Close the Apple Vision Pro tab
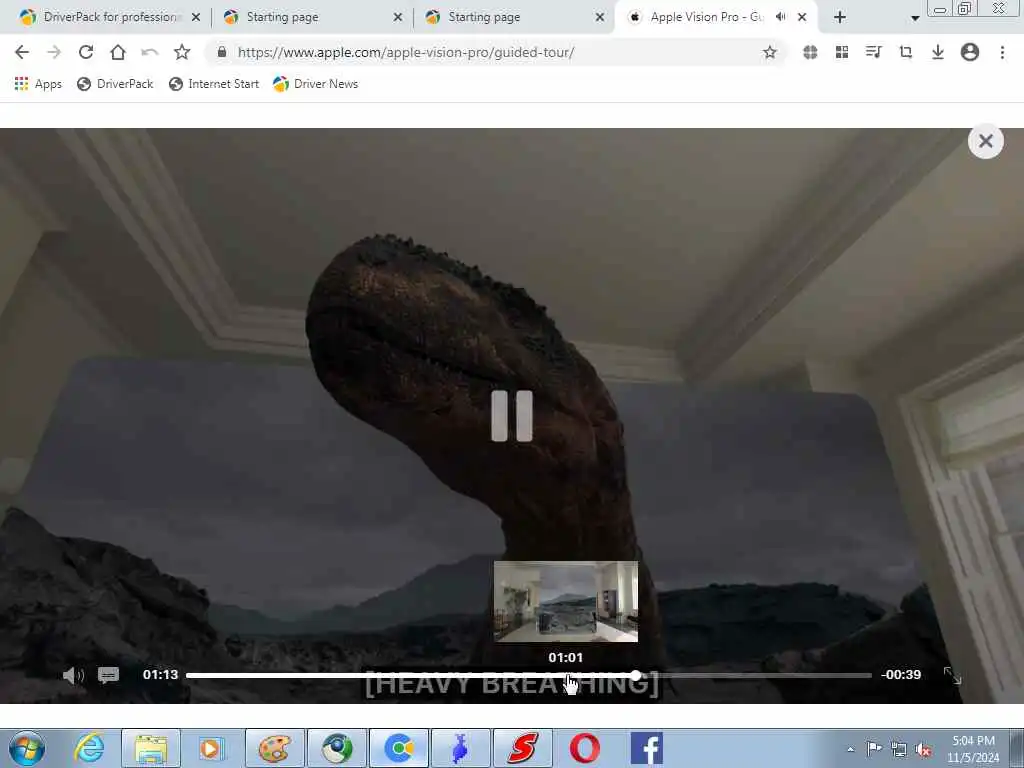Screen dimensions: 1024x768 802,18
